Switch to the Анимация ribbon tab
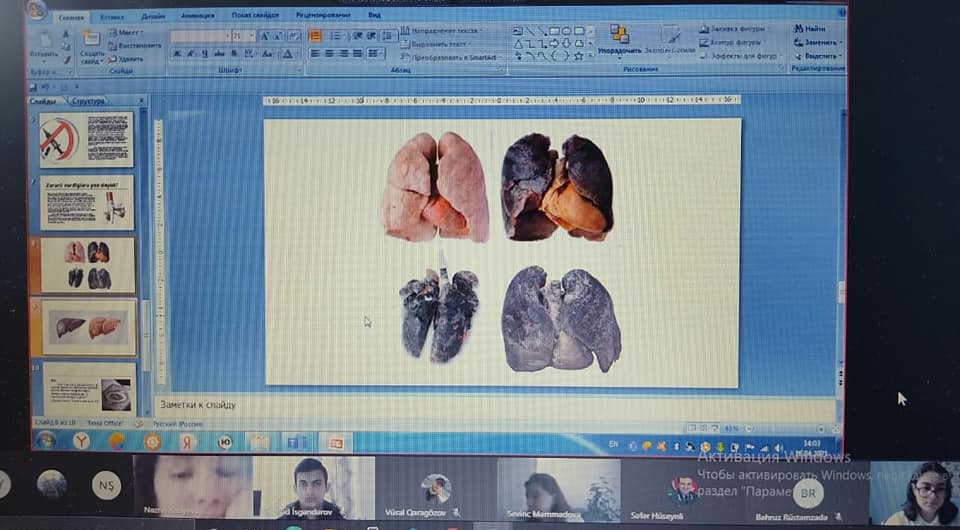Image resolution: width=960 pixels, height=530 pixels. coord(198,15)
